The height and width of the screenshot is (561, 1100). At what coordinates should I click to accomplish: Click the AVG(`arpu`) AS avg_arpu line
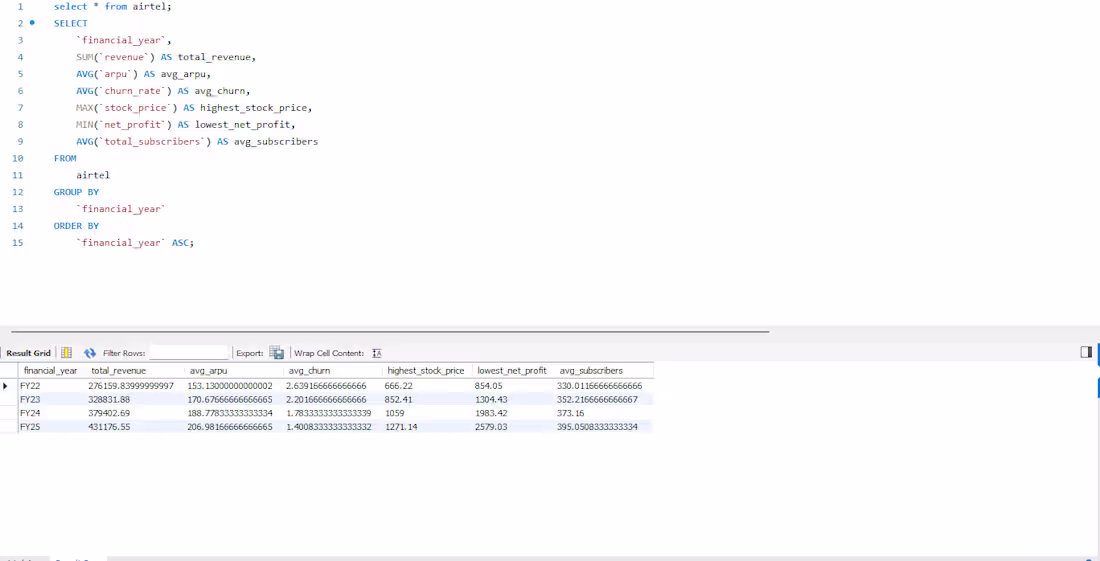coord(144,74)
